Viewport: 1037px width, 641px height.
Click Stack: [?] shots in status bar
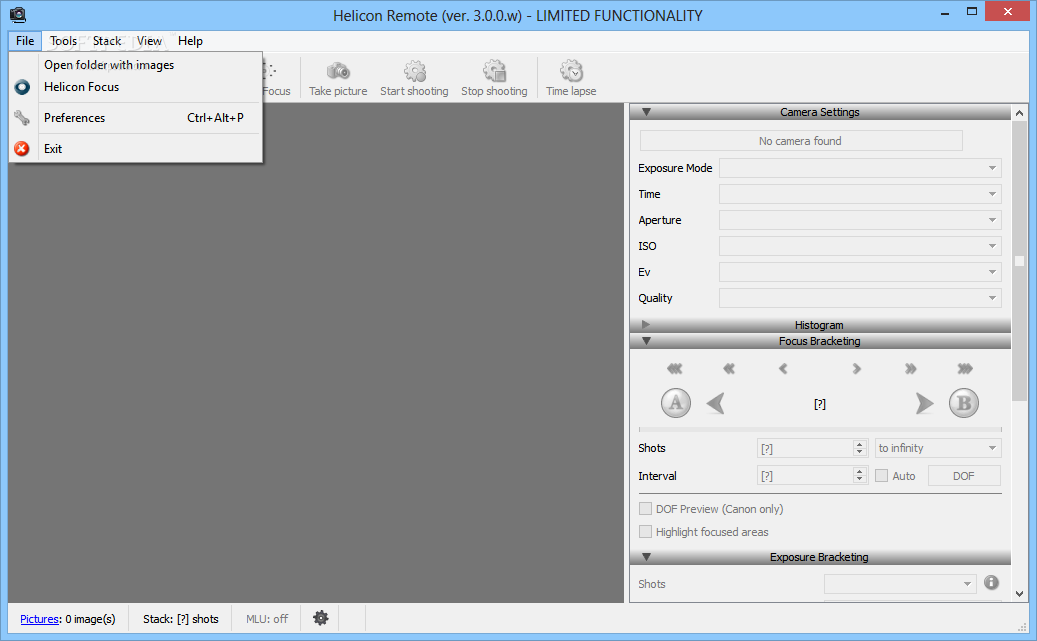[181, 619]
